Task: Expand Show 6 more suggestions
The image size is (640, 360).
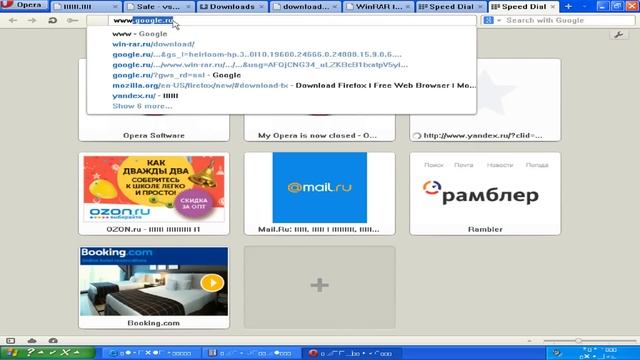Action: [142, 106]
